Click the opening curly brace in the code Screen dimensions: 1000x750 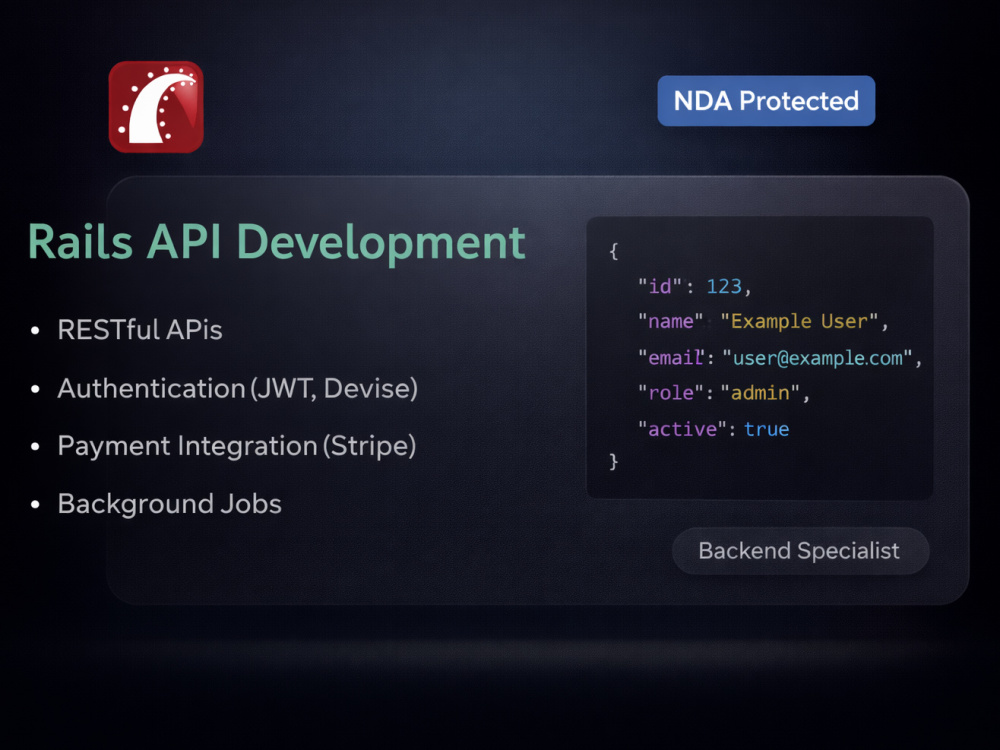(614, 251)
